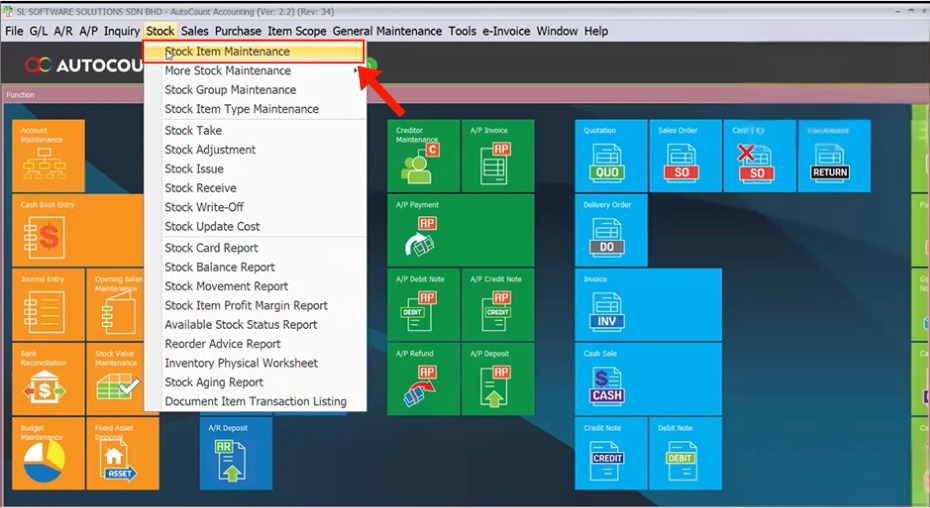Image resolution: width=930 pixels, height=508 pixels.
Task: Open the G/L menu
Action: (39, 31)
